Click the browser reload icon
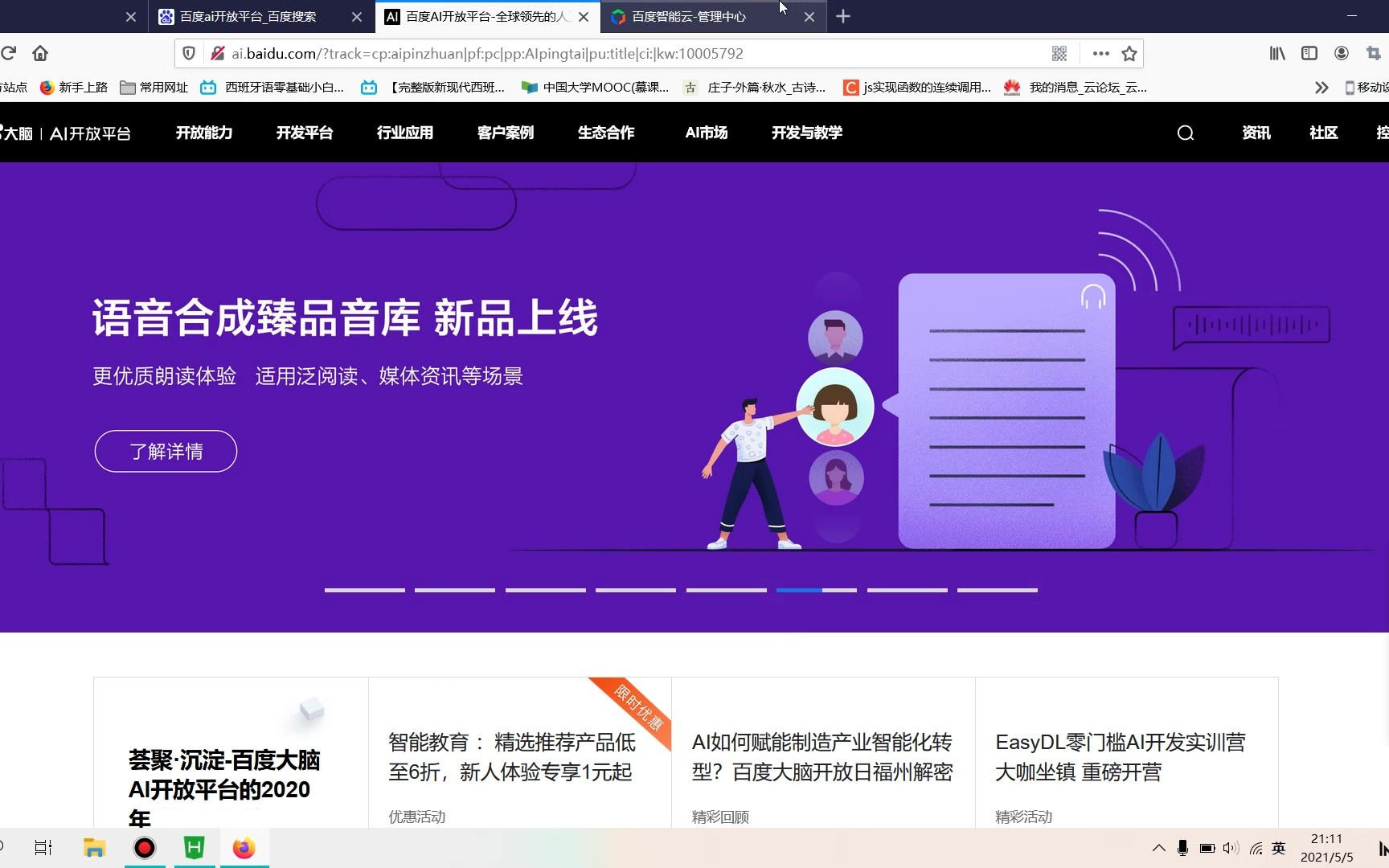The width and height of the screenshot is (1389, 868). coord(9,53)
